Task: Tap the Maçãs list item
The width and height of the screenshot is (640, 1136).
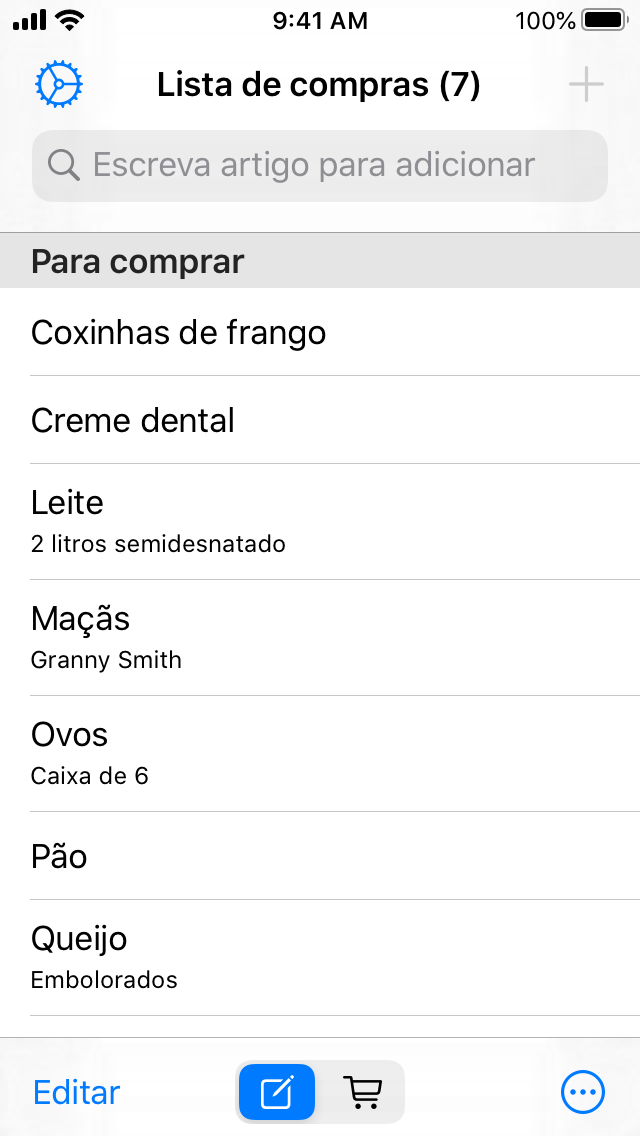Action: point(320,637)
